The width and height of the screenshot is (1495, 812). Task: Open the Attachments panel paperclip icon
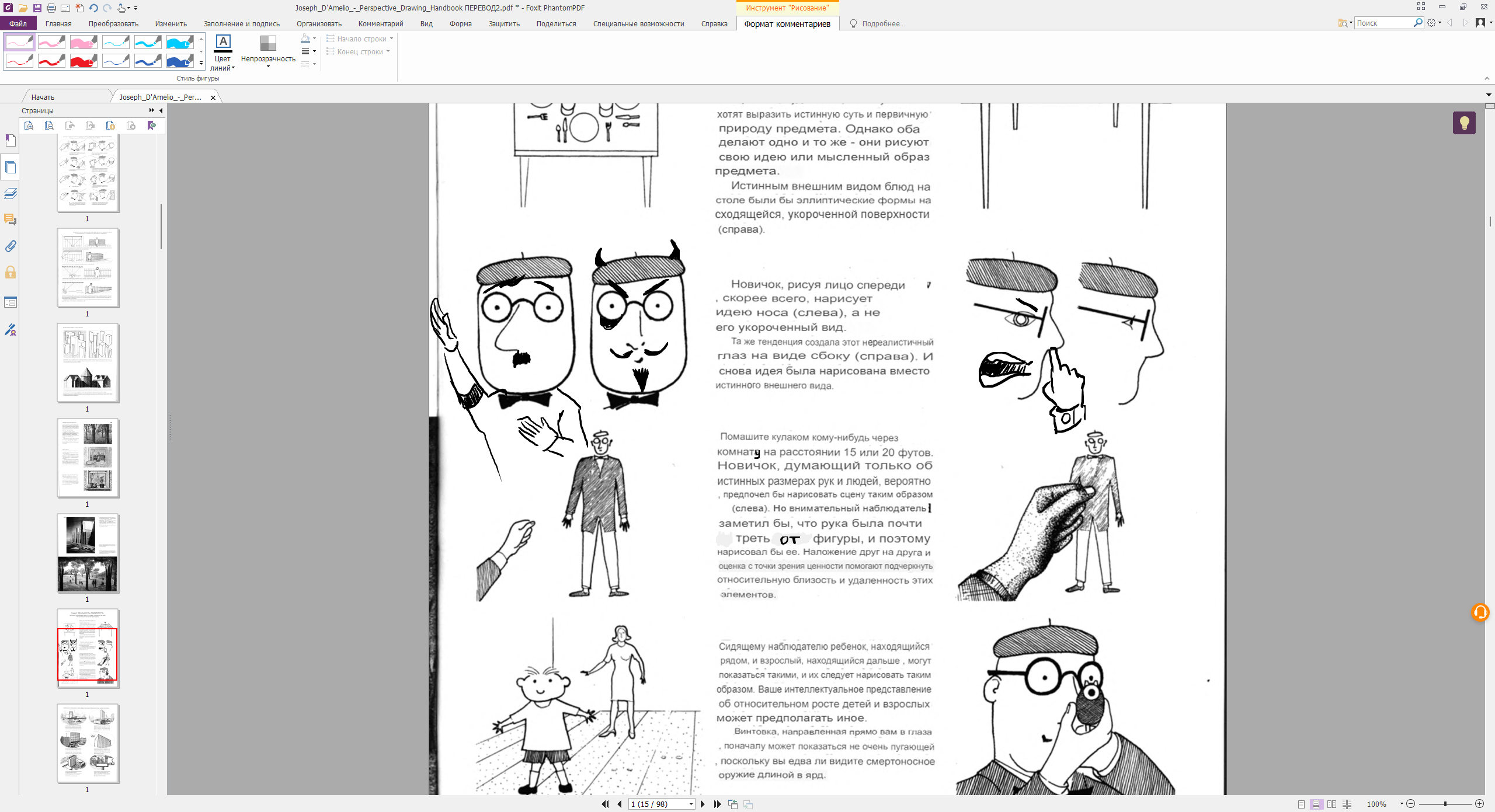coord(11,246)
